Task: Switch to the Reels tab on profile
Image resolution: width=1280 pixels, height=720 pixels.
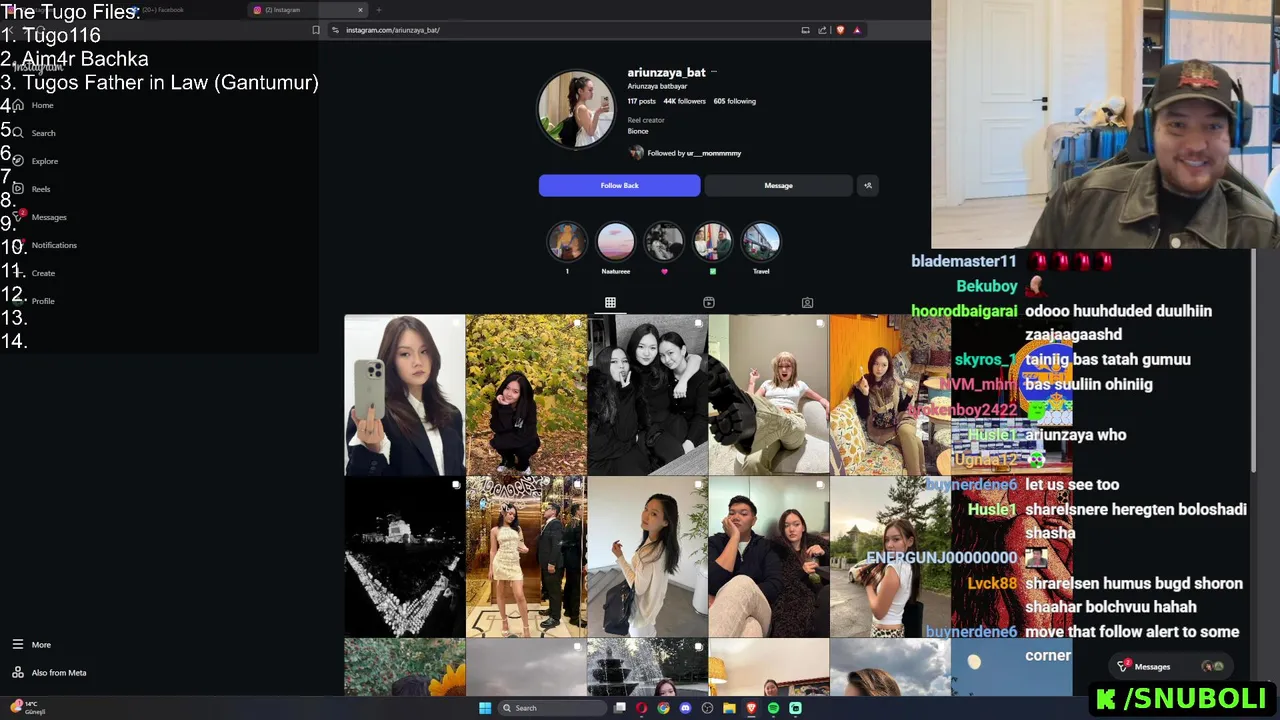Action: [x=709, y=302]
